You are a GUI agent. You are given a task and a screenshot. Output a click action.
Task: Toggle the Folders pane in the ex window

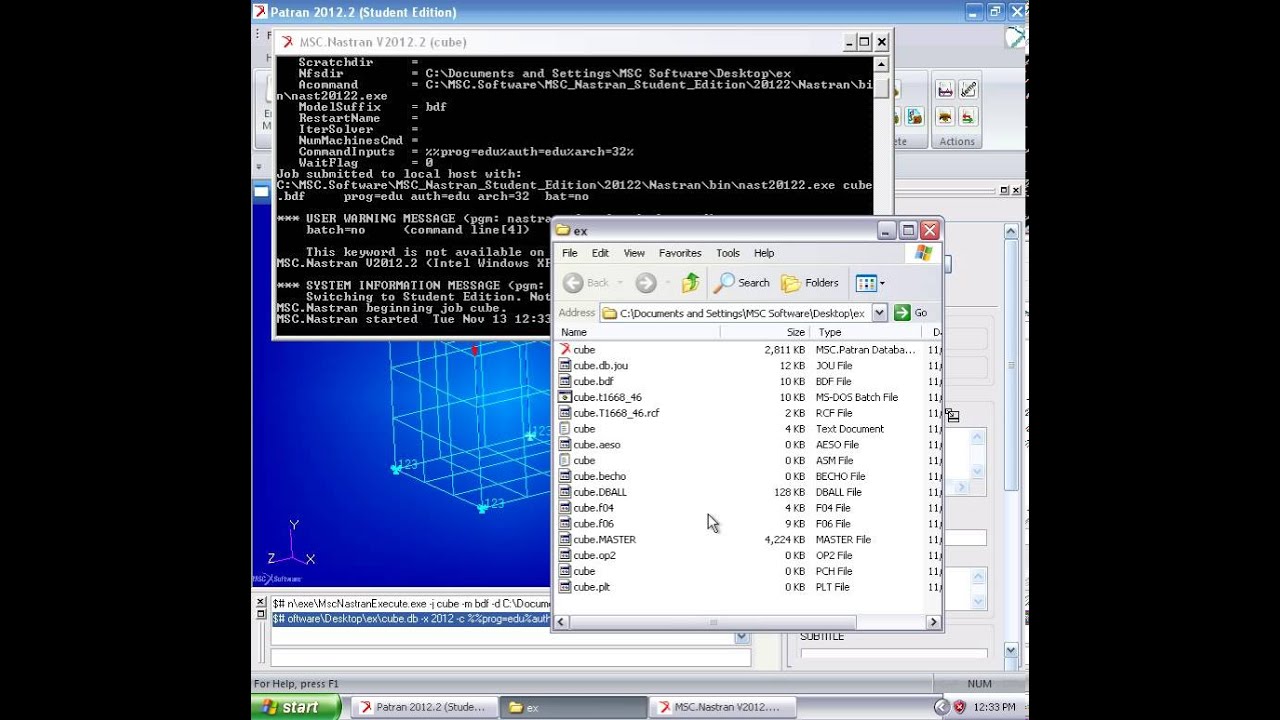pos(810,283)
